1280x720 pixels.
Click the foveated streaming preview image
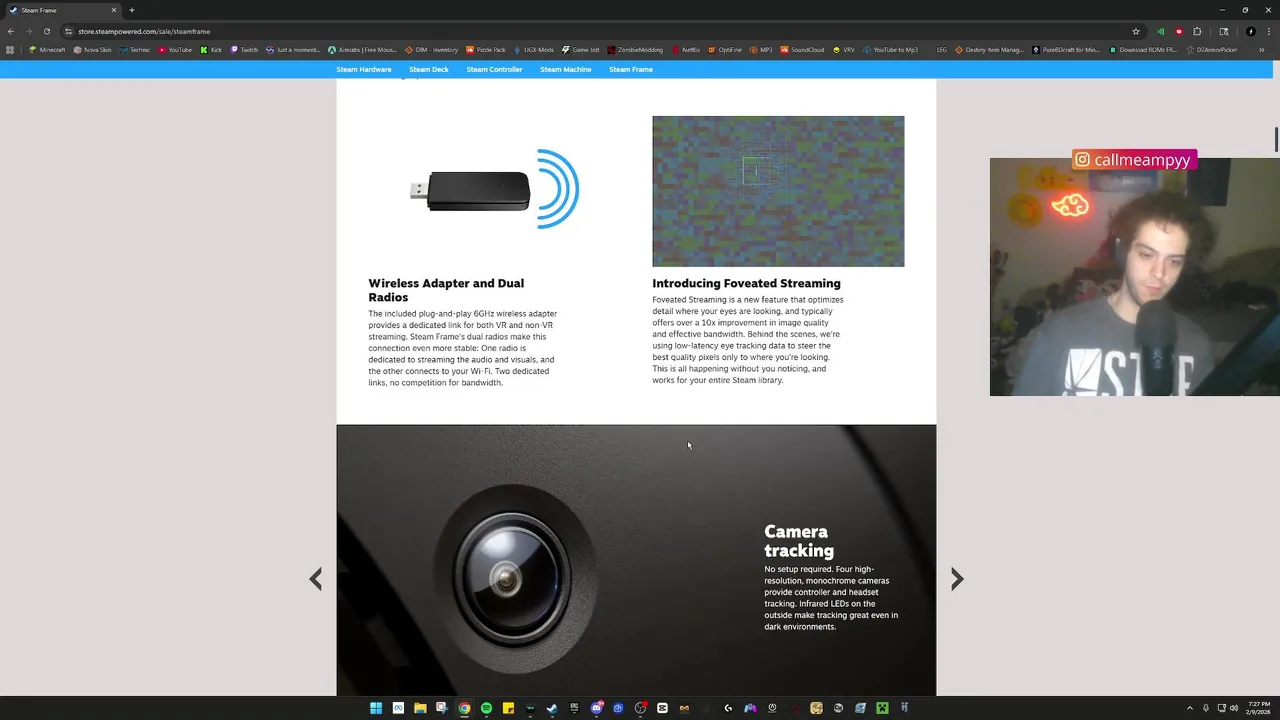point(778,191)
